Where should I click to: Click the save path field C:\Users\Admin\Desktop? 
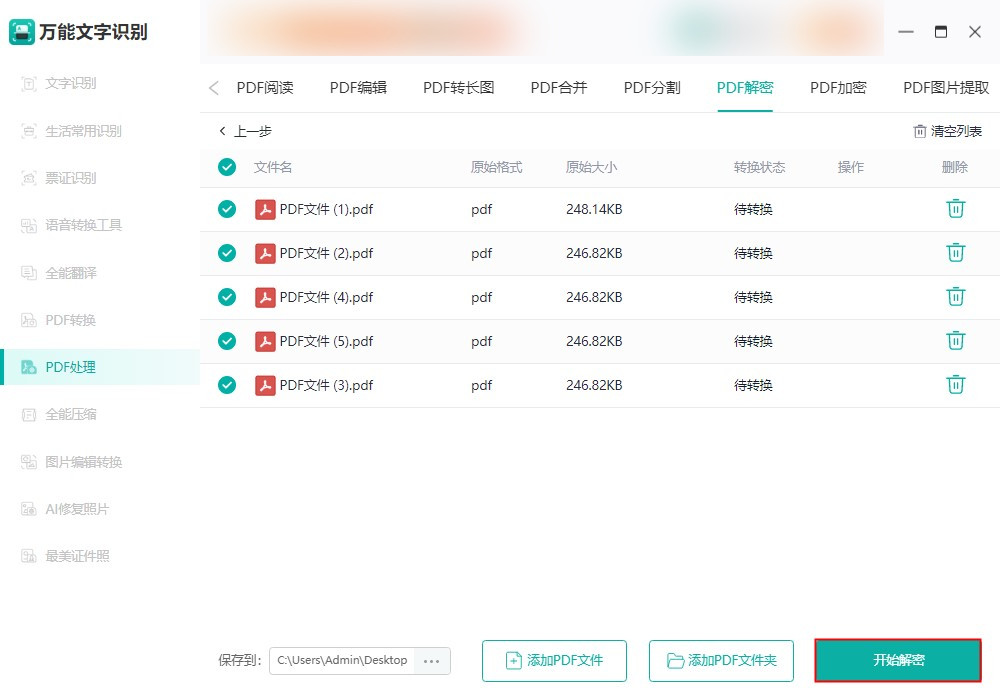click(x=342, y=661)
